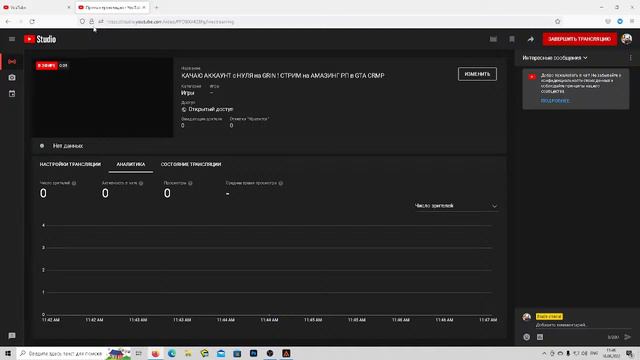640x360 pixels.
Task: Click the info icon next to views metric
Action: pos(190,183)
